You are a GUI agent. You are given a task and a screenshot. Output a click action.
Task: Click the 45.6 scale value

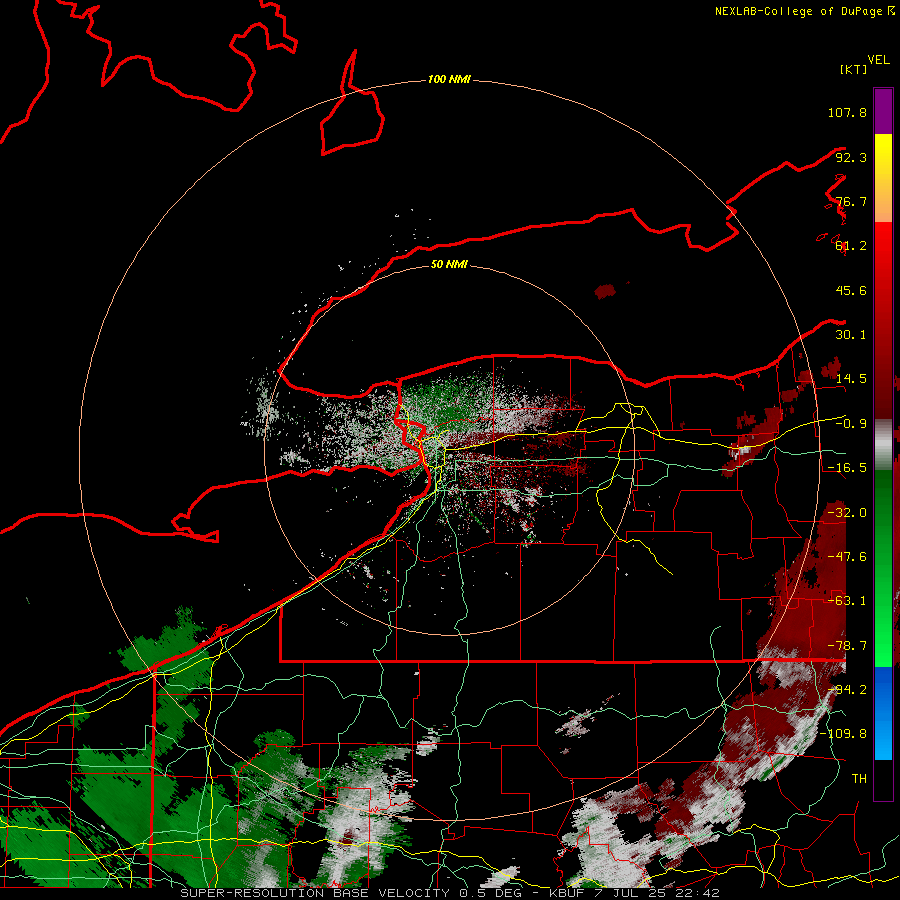pos(851,290)
